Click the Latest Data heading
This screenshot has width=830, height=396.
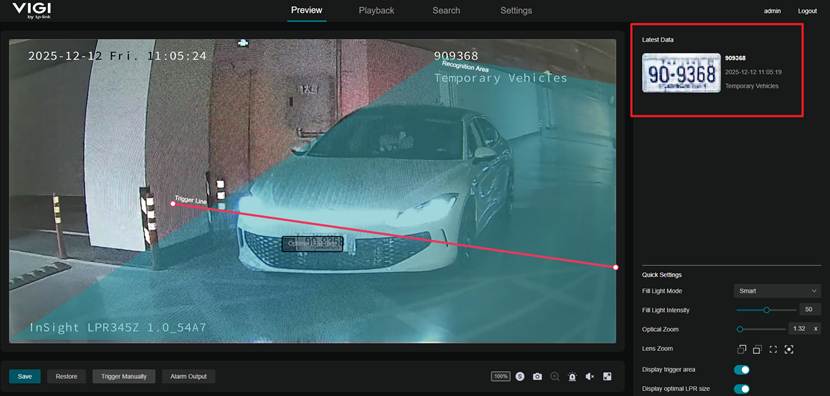[x=658, y=40]
